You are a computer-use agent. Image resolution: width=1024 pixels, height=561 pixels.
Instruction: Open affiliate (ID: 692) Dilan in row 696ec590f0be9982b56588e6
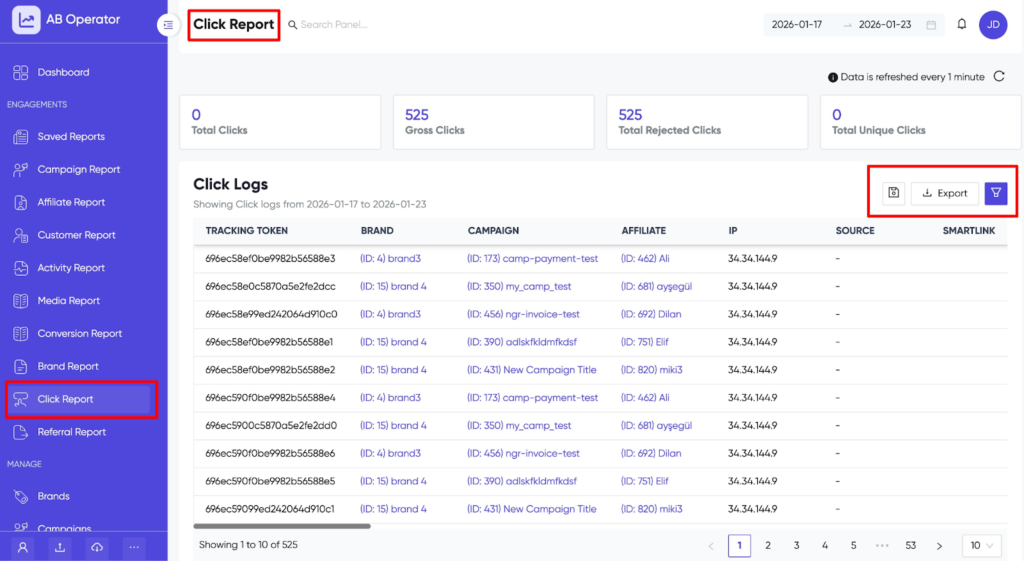click(651, 453)
